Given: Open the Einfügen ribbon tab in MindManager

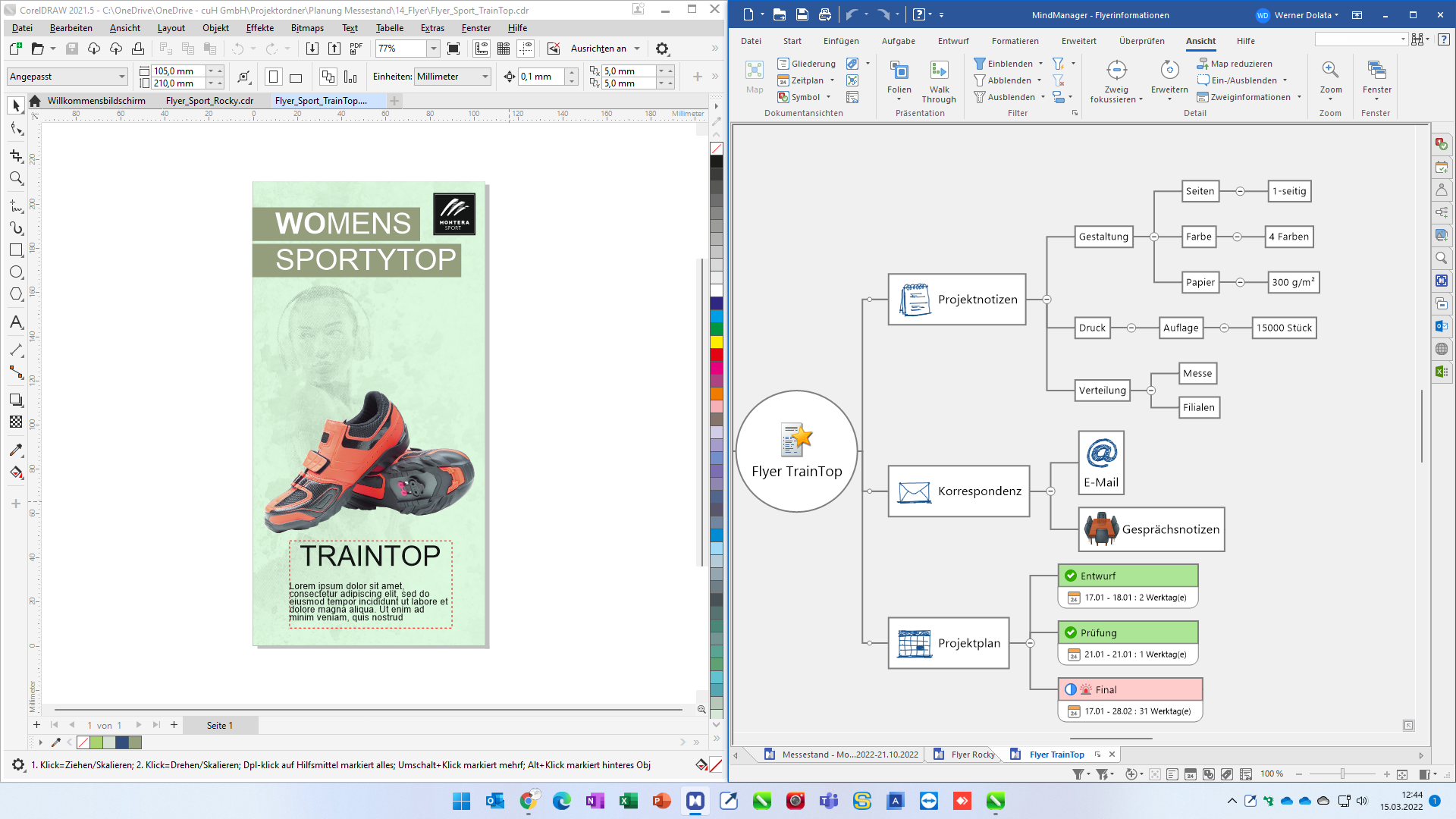Looking at the screenshot, I should point(841,41).
